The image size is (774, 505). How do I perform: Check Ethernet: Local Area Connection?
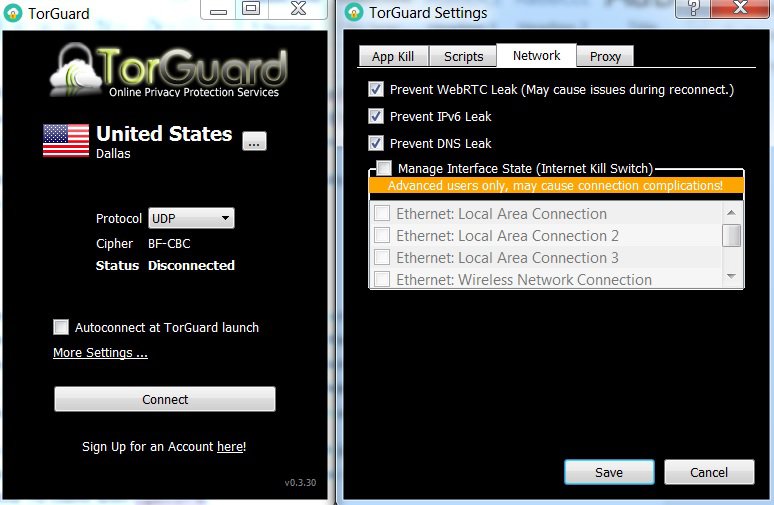382,213
